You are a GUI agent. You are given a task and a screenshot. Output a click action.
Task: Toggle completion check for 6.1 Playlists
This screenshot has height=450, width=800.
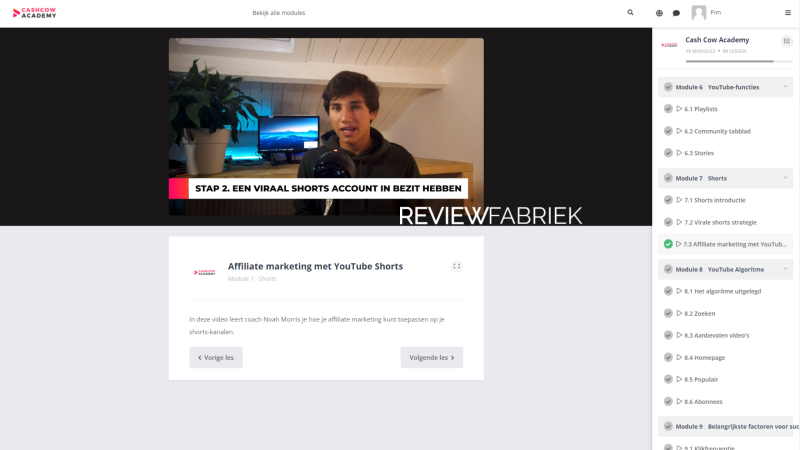pyautogui.click(x=668, y=109)
